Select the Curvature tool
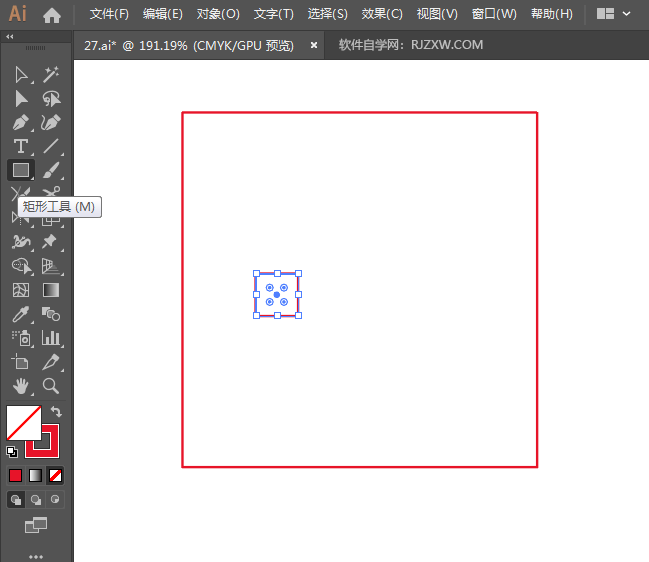Image resolution: width=649 pixels, height=562 pixels. tap(51, 122)
